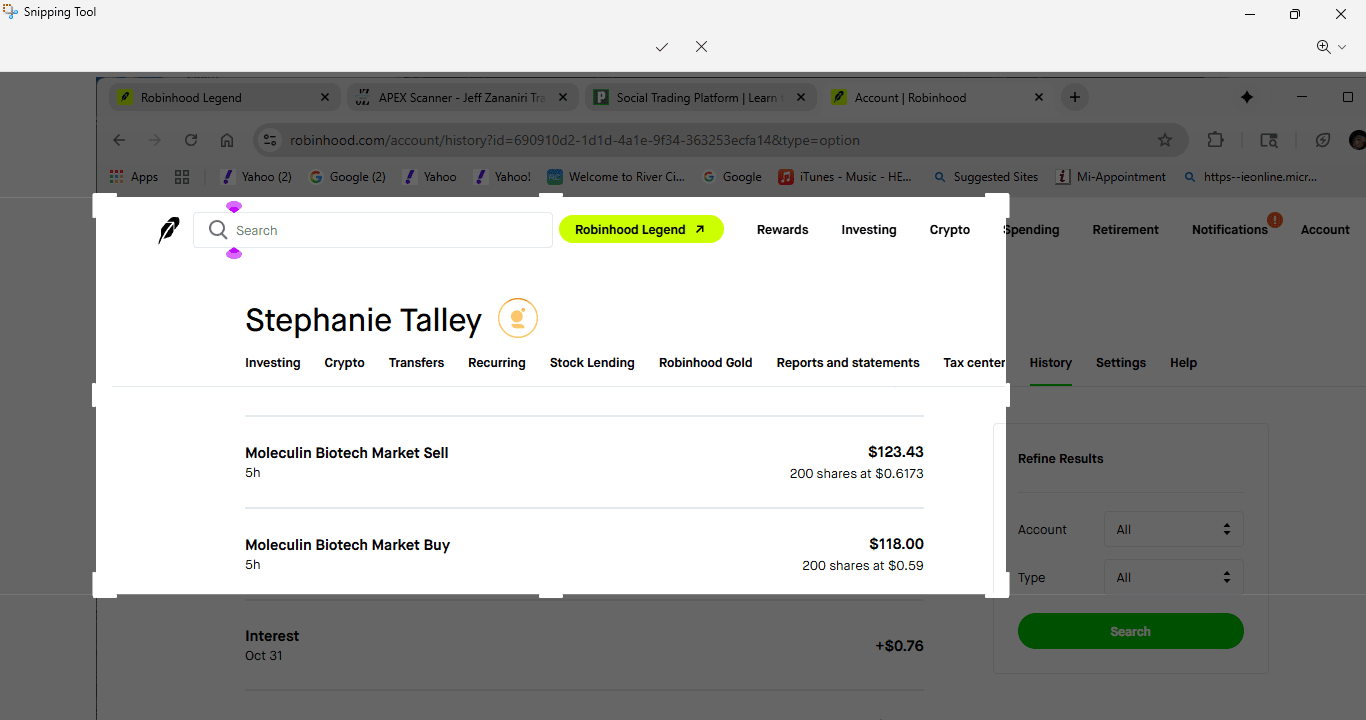Open the Welcome to River Ci... bookmark
This screenshot has height=720, width=1366.
pos(616,177)
